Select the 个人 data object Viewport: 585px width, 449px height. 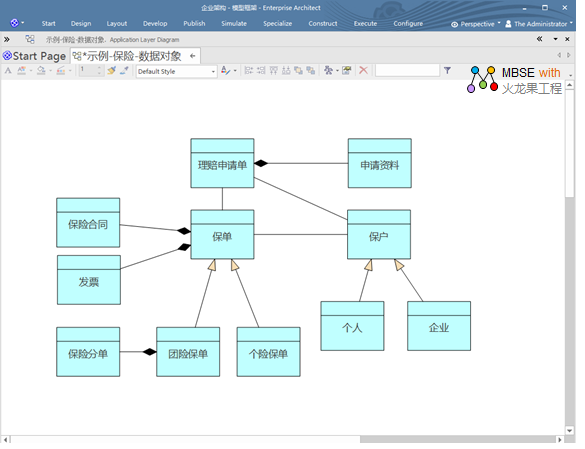point(353,326)
